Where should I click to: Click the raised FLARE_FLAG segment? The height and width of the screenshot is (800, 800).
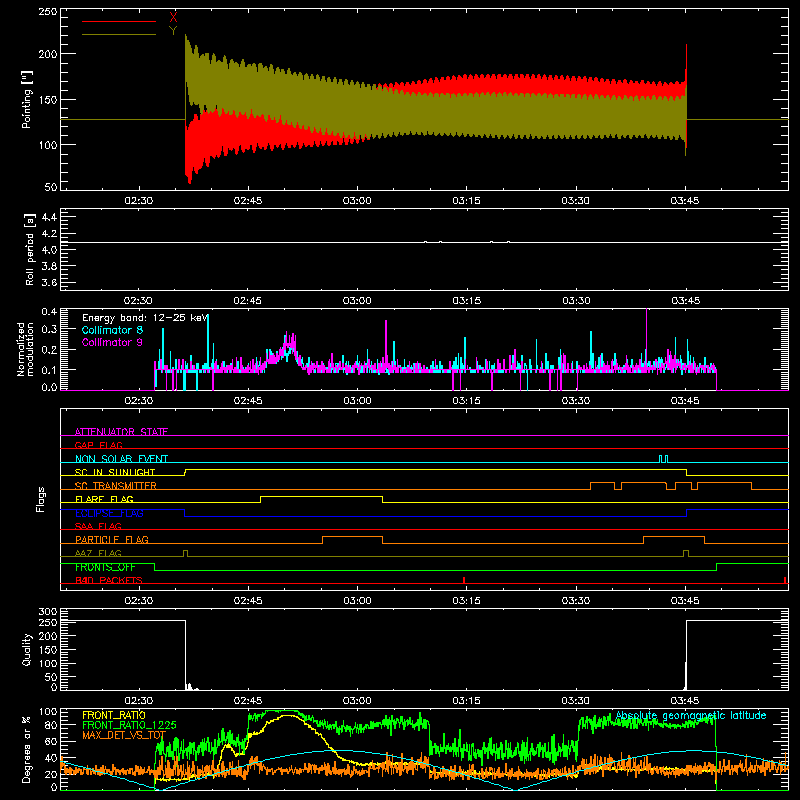coord(321,496)
